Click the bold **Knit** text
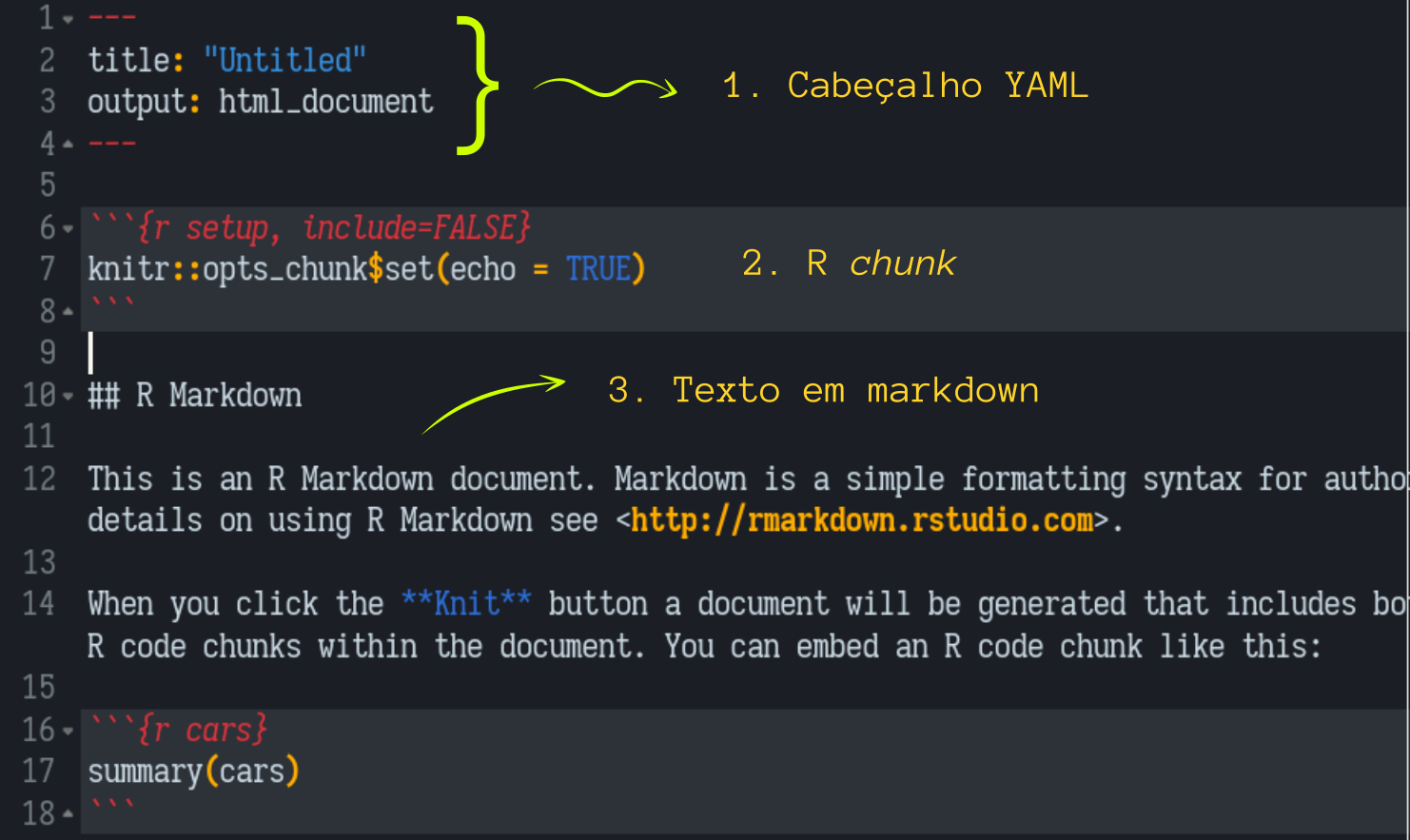 465,604
